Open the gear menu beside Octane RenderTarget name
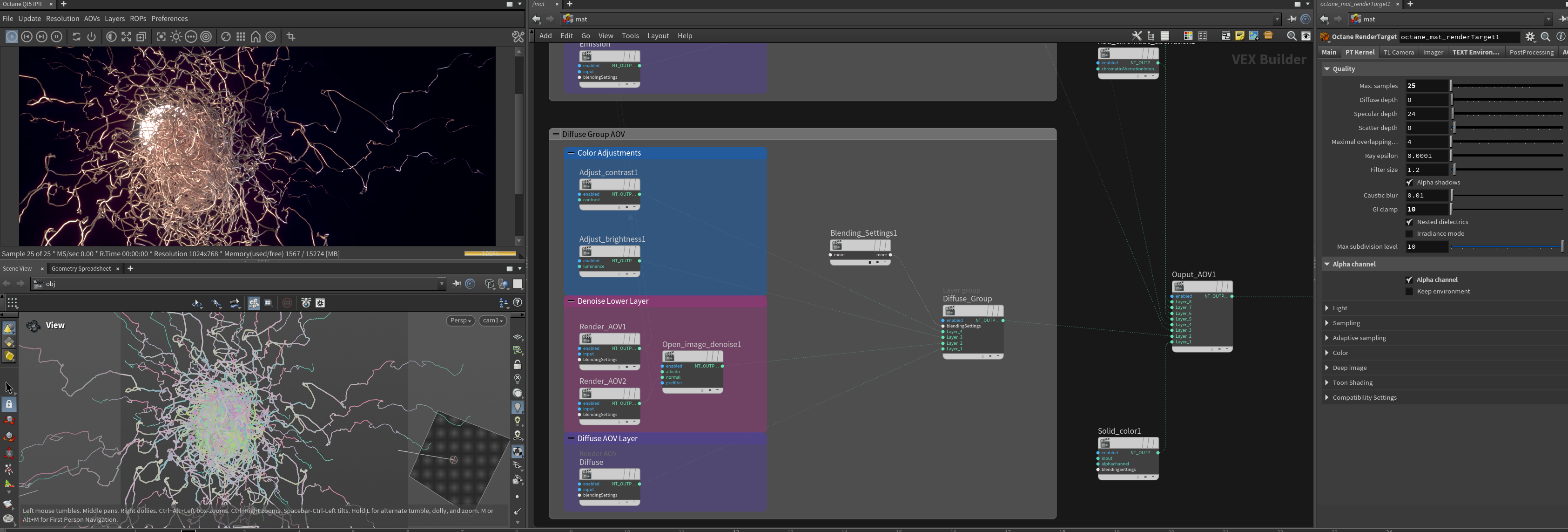Screen dimensions: 1568x532 1530,36
